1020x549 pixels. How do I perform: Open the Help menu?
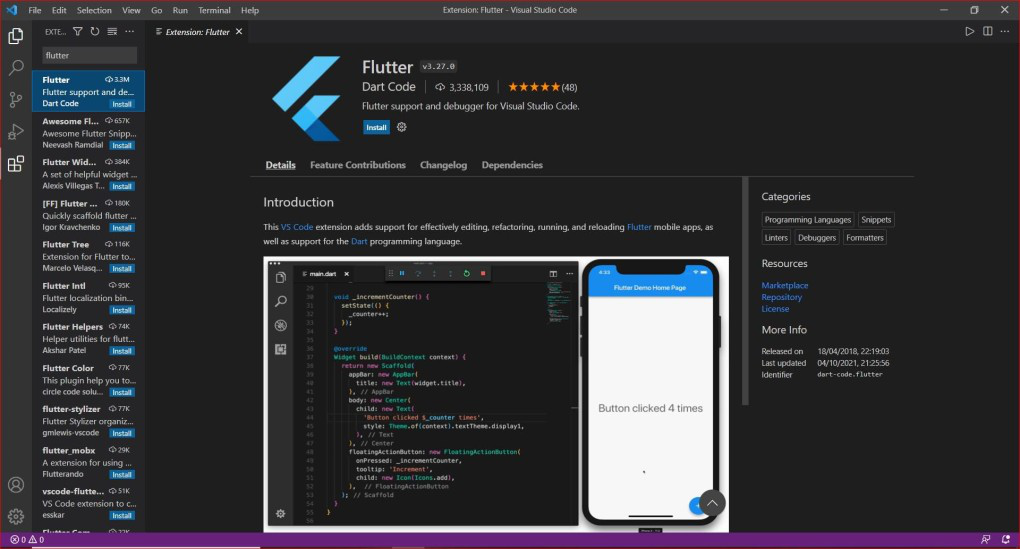[250, 10]
